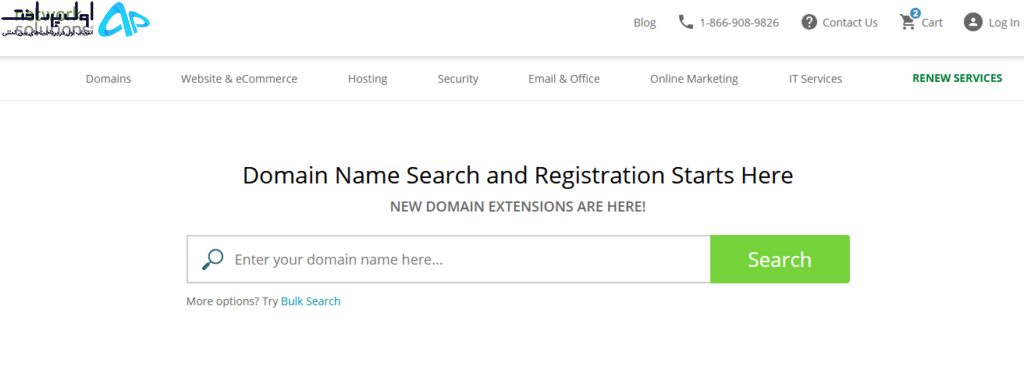Open the Blog link

click(x=645, y=23)
